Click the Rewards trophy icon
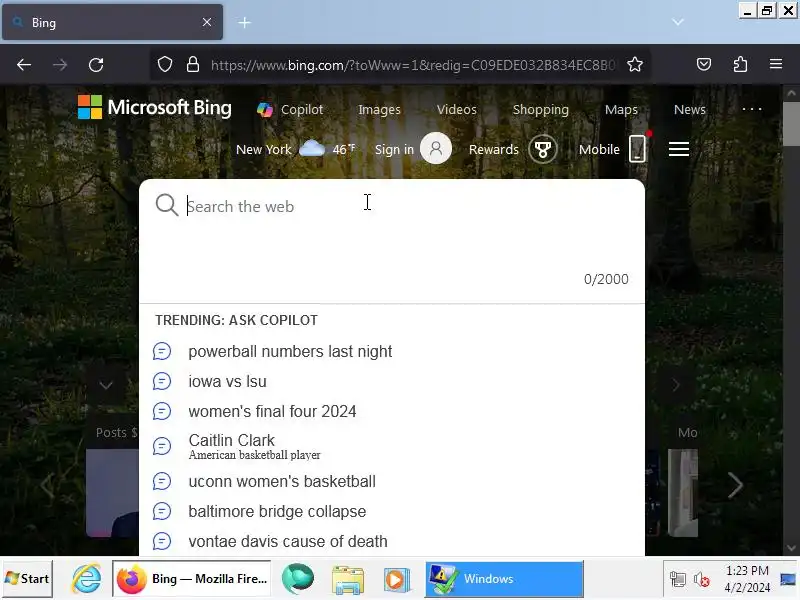Screen dimensions: 800x600 (x=542, y=149)
